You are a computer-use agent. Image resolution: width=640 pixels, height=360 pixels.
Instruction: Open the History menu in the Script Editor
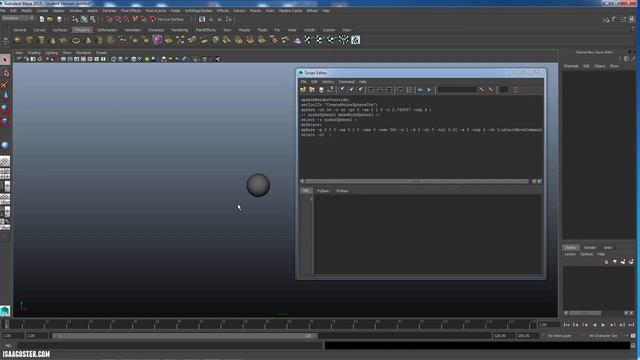click(x=328, y=82)
